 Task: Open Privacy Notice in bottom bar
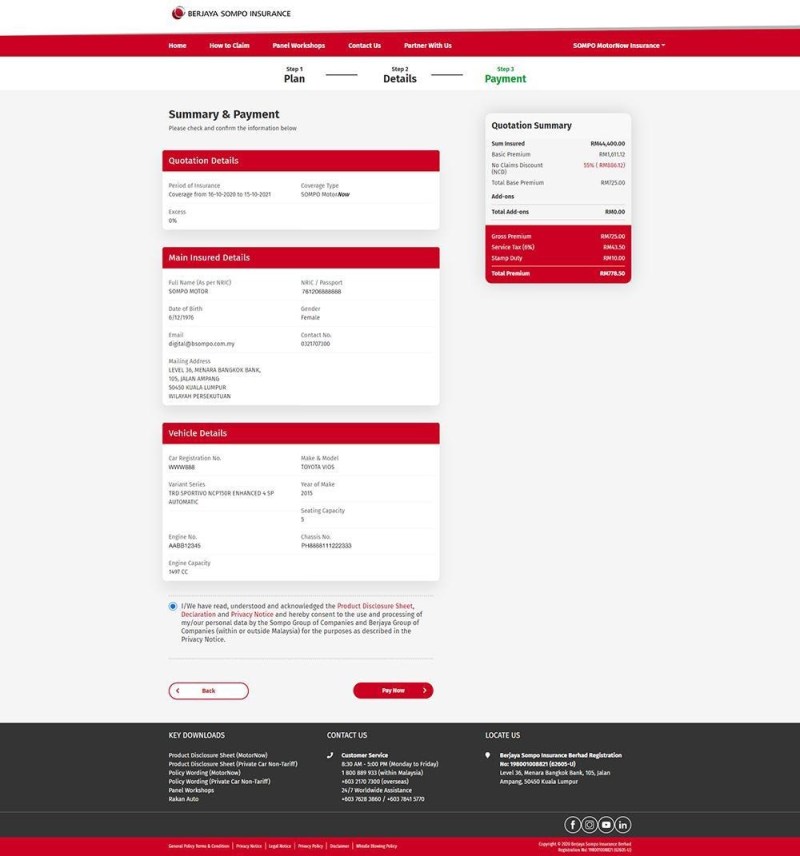coord(249,846)
